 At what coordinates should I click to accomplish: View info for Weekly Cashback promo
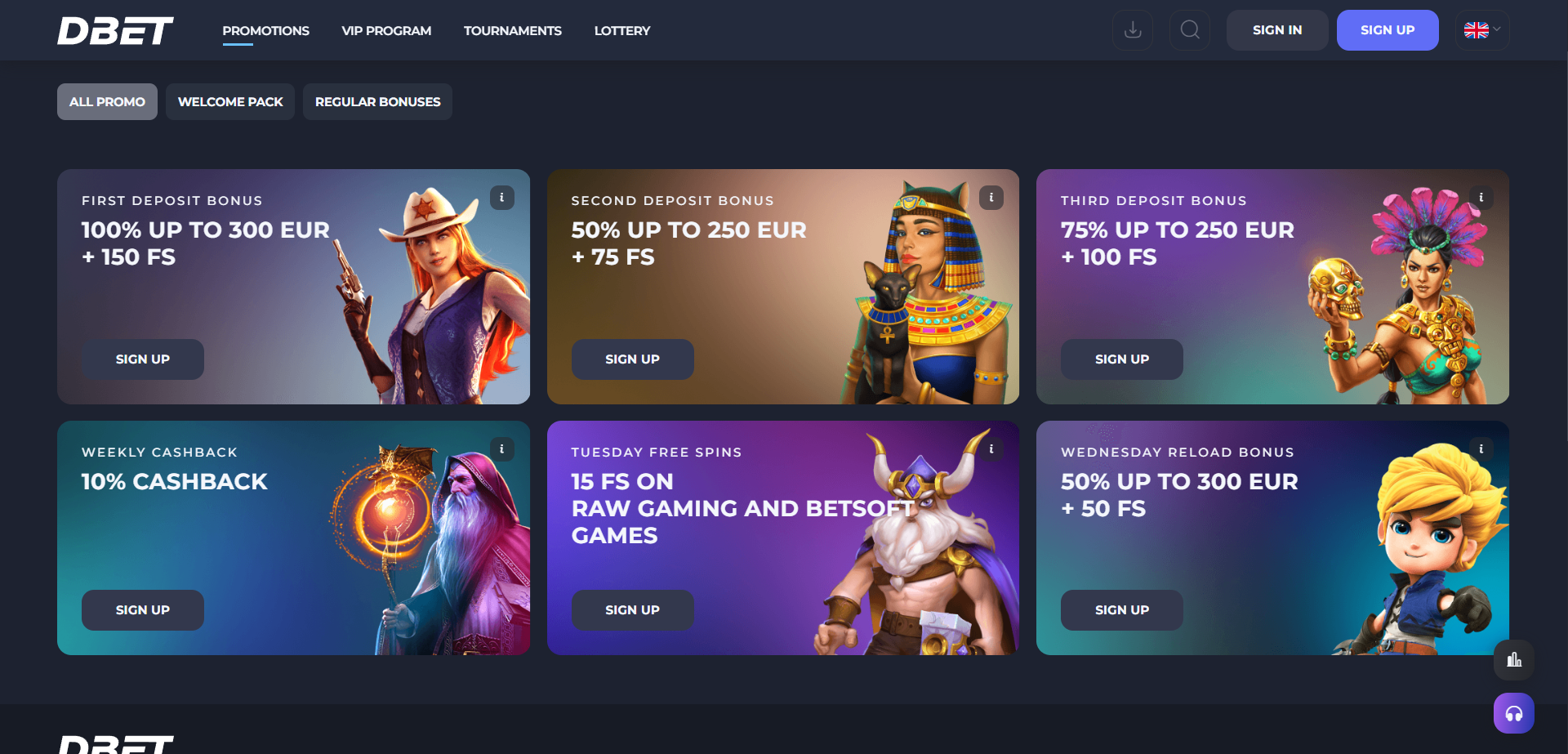[x=501, y=448]
